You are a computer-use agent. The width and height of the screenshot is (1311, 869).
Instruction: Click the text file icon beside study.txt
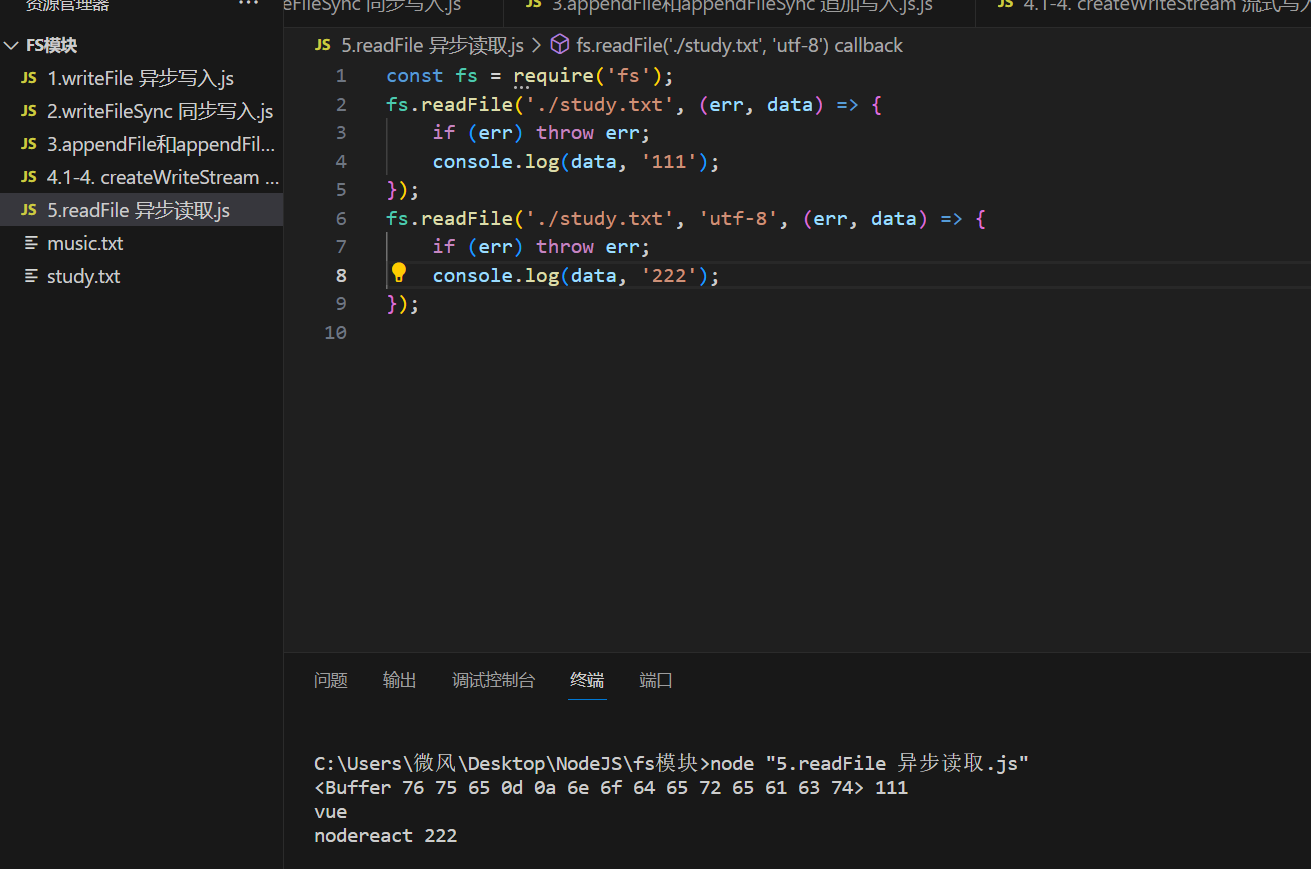pos(30,276)
